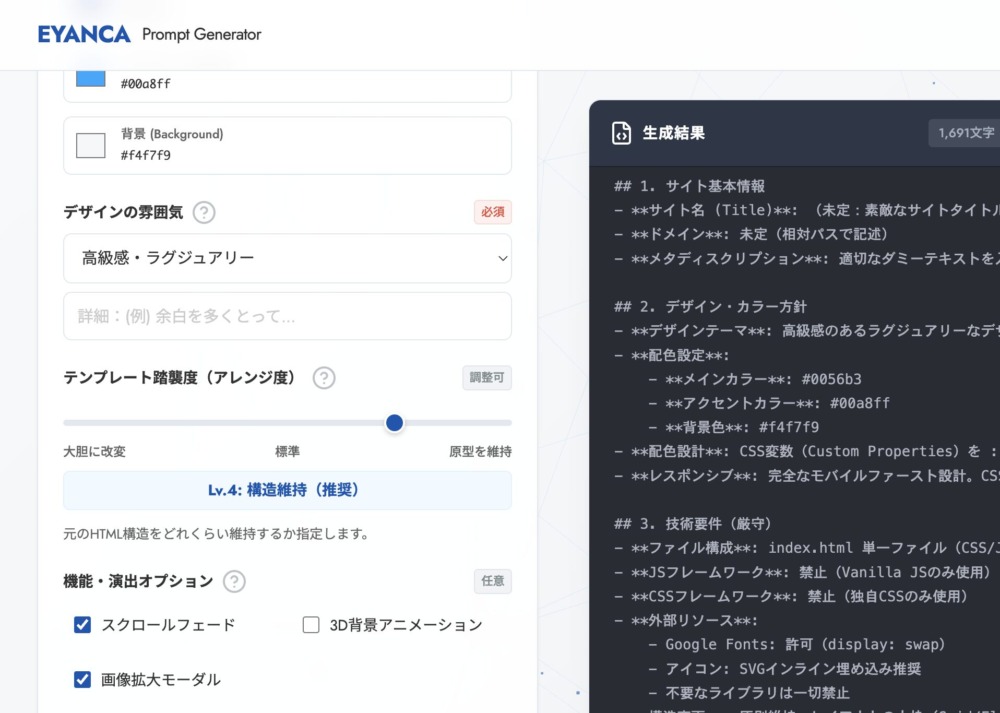Viewport: 1000px width, 713px height.
Task: Uncheck the 画像拡大モーダル option
Action: click(82, 679)
